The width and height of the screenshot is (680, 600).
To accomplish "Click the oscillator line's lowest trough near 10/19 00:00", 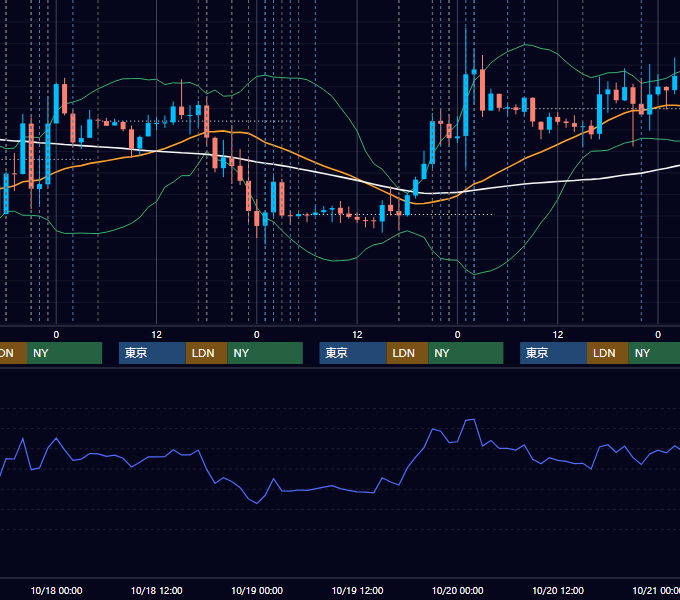I will (x=257, y=503).
